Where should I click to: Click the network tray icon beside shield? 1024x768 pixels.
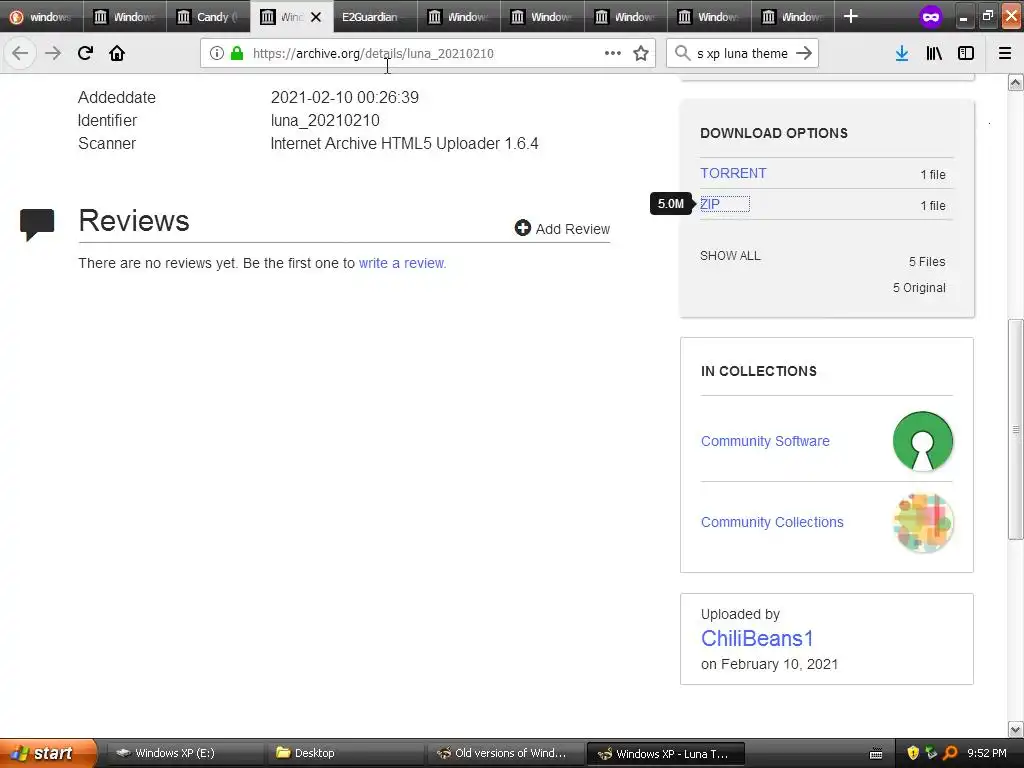click(931, 753)
